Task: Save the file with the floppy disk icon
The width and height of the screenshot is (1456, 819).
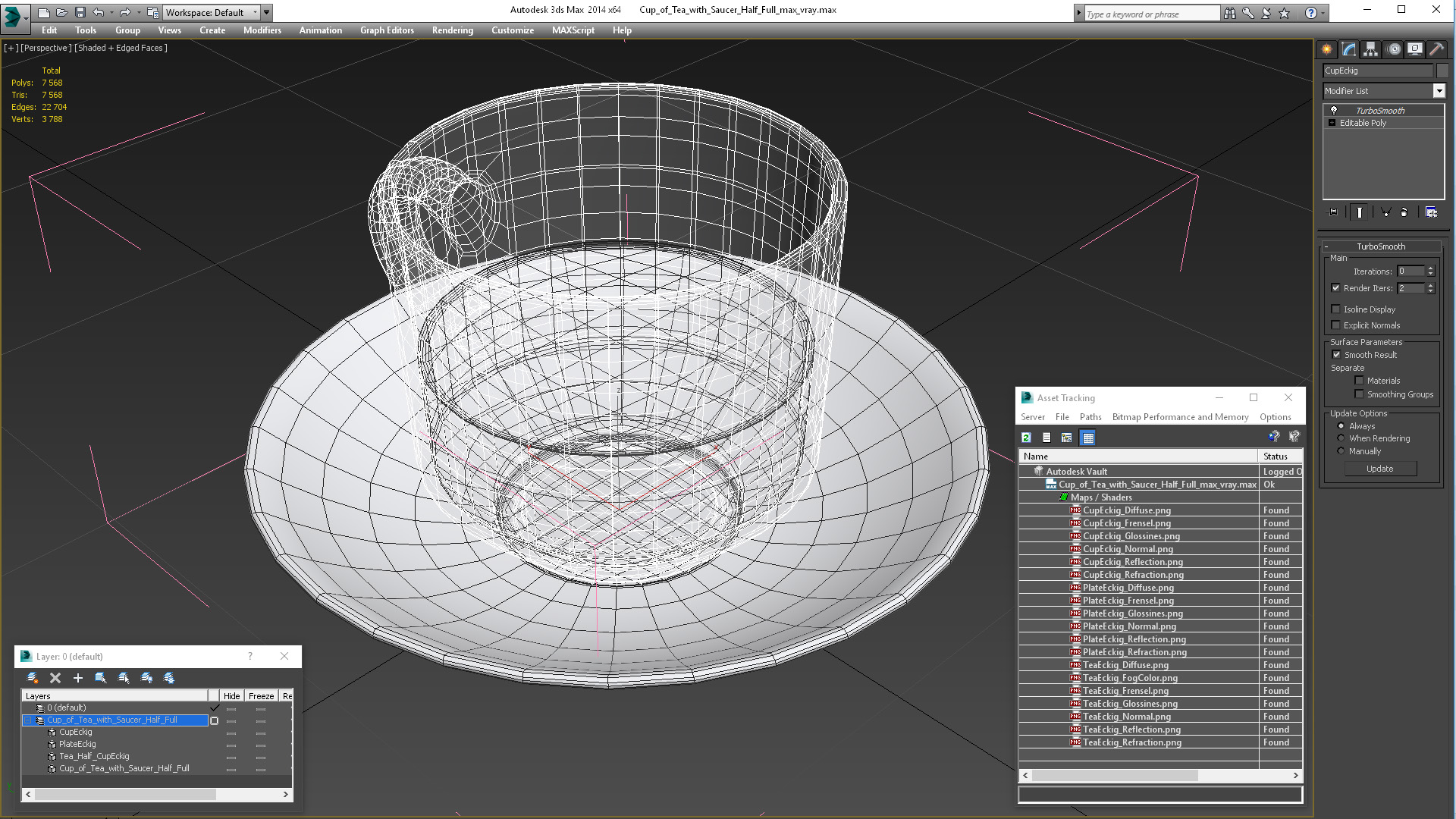Action: [x=80, y=12]
